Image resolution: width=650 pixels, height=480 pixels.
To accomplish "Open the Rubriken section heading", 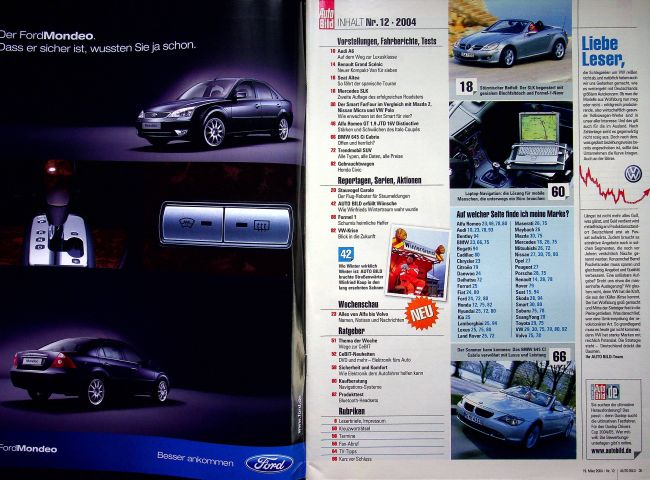I will (x=335, y=409).
